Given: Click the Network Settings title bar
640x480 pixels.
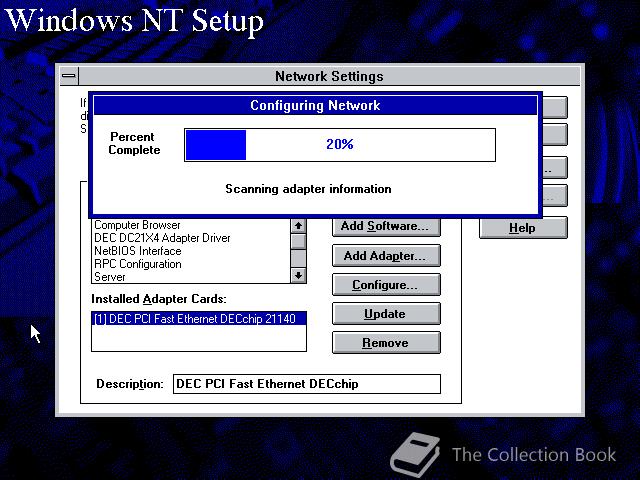Looking at the screenshot, I should (x=329, y=76).
